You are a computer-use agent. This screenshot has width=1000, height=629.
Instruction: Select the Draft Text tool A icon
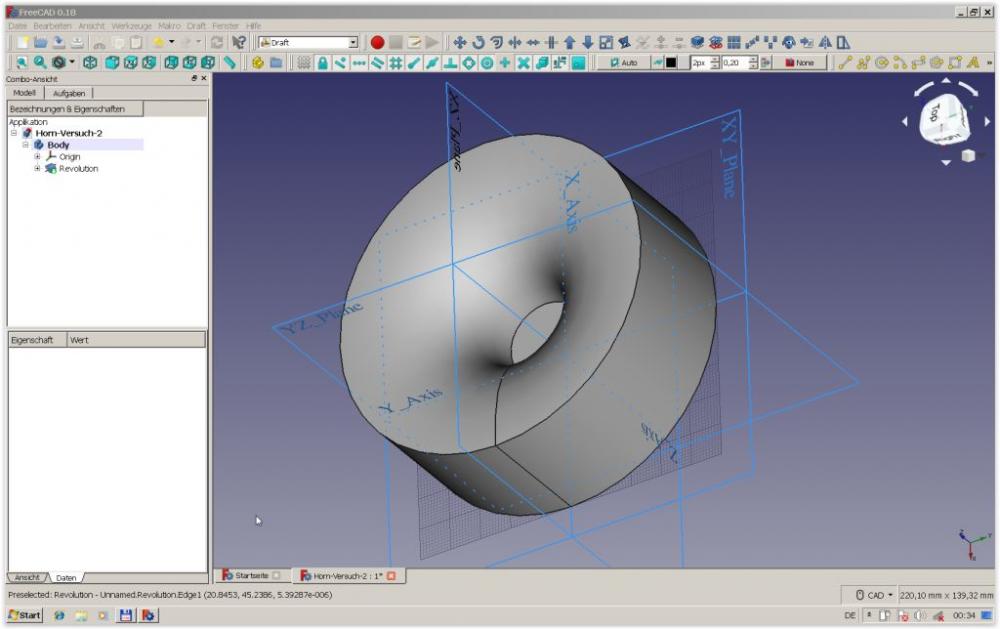pos(973,63)
